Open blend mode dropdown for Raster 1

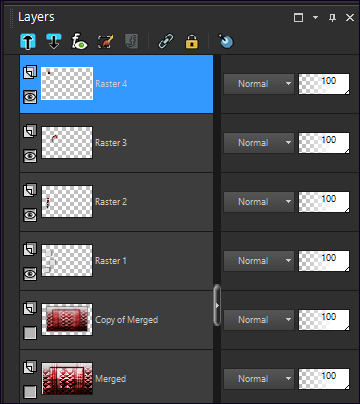point(259,261)
